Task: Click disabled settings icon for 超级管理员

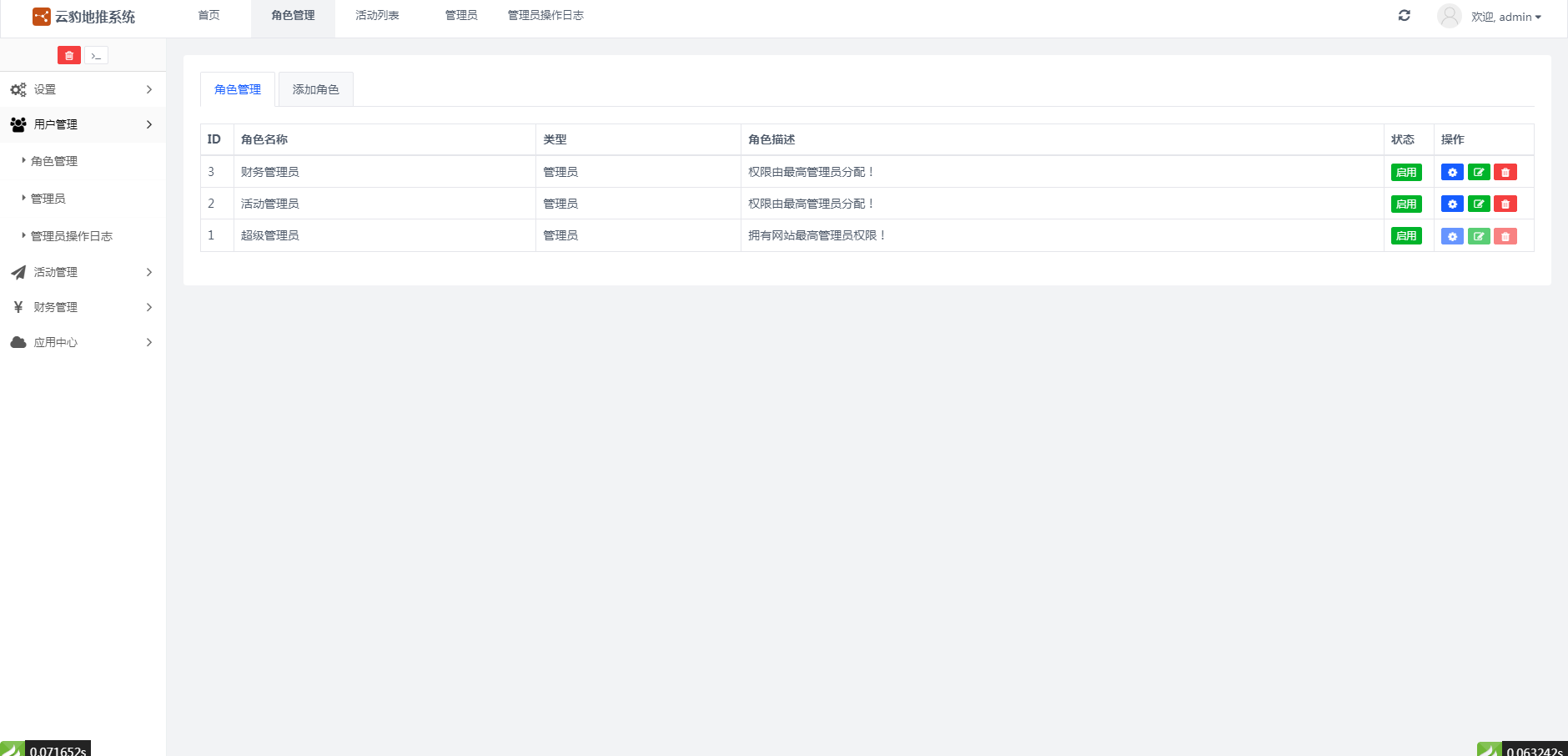Action: pyautogui.click(x=1452, y=236)
